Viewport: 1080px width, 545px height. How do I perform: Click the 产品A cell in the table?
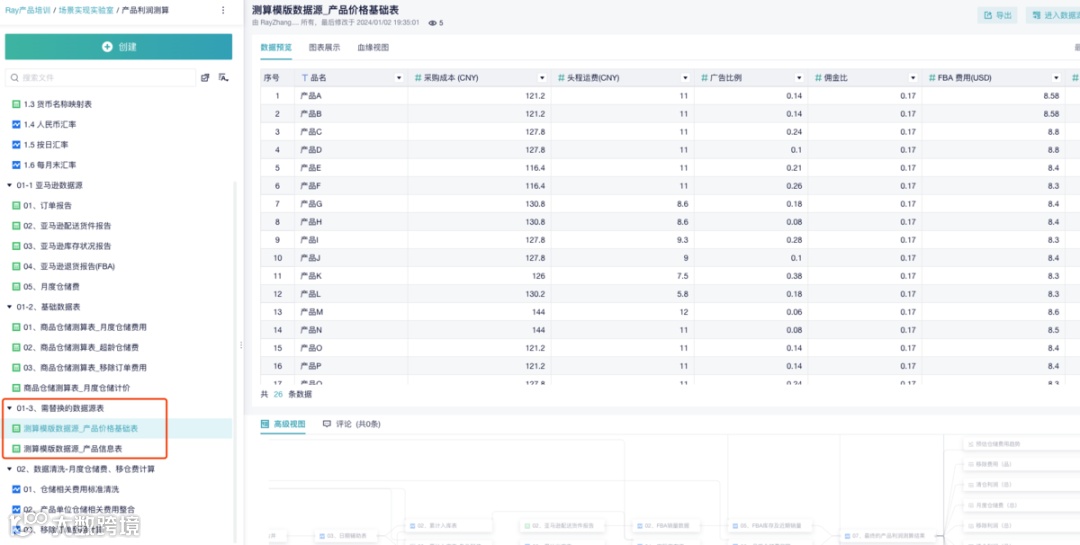click(351, 96)
